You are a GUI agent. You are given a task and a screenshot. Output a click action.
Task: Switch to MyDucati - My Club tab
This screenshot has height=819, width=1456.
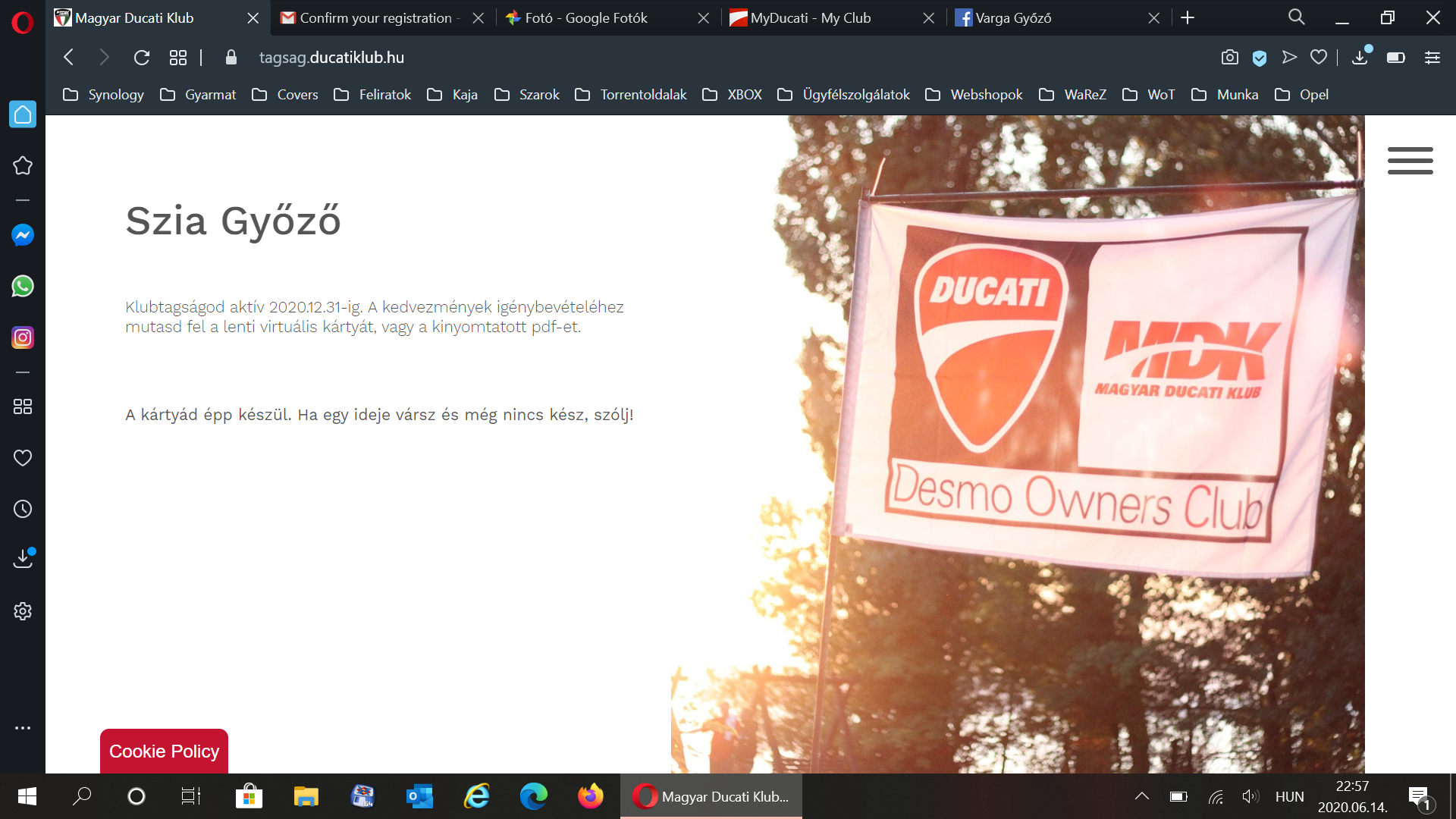click(810, 18)
